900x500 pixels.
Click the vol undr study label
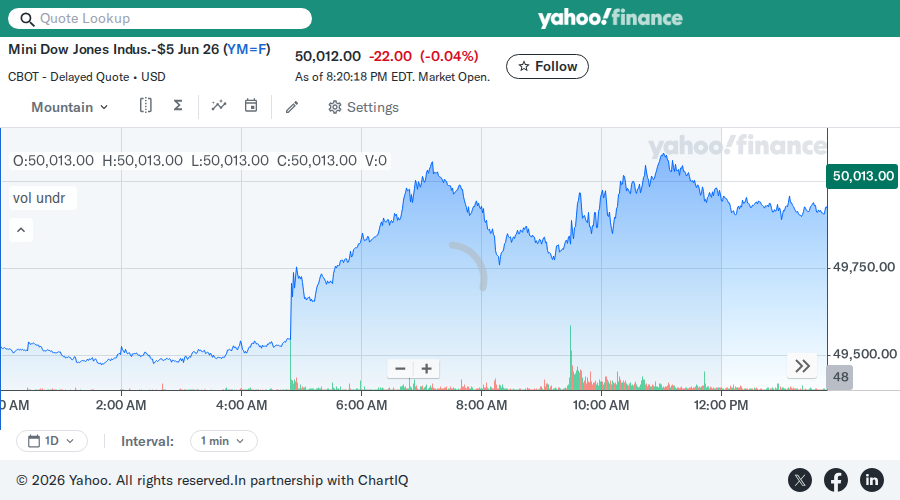pyautogui.click(x=39, y=198)
